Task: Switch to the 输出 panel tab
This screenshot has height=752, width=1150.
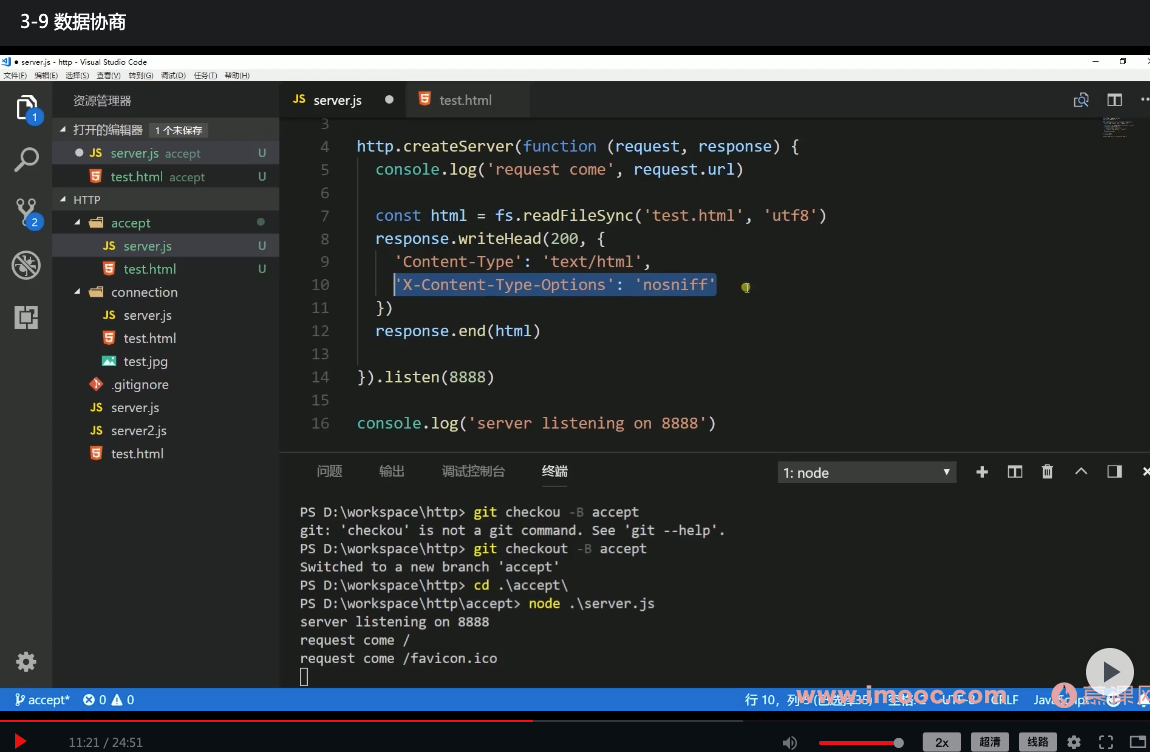Action: tap(392, 471)
